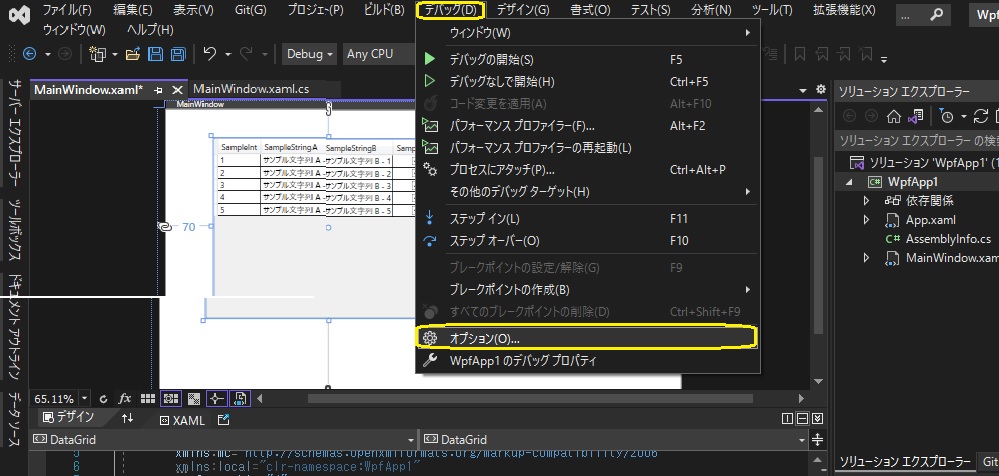This screenshot has height=476, width=999.
Task: Click the Save All icon
Action: (177, 54)
